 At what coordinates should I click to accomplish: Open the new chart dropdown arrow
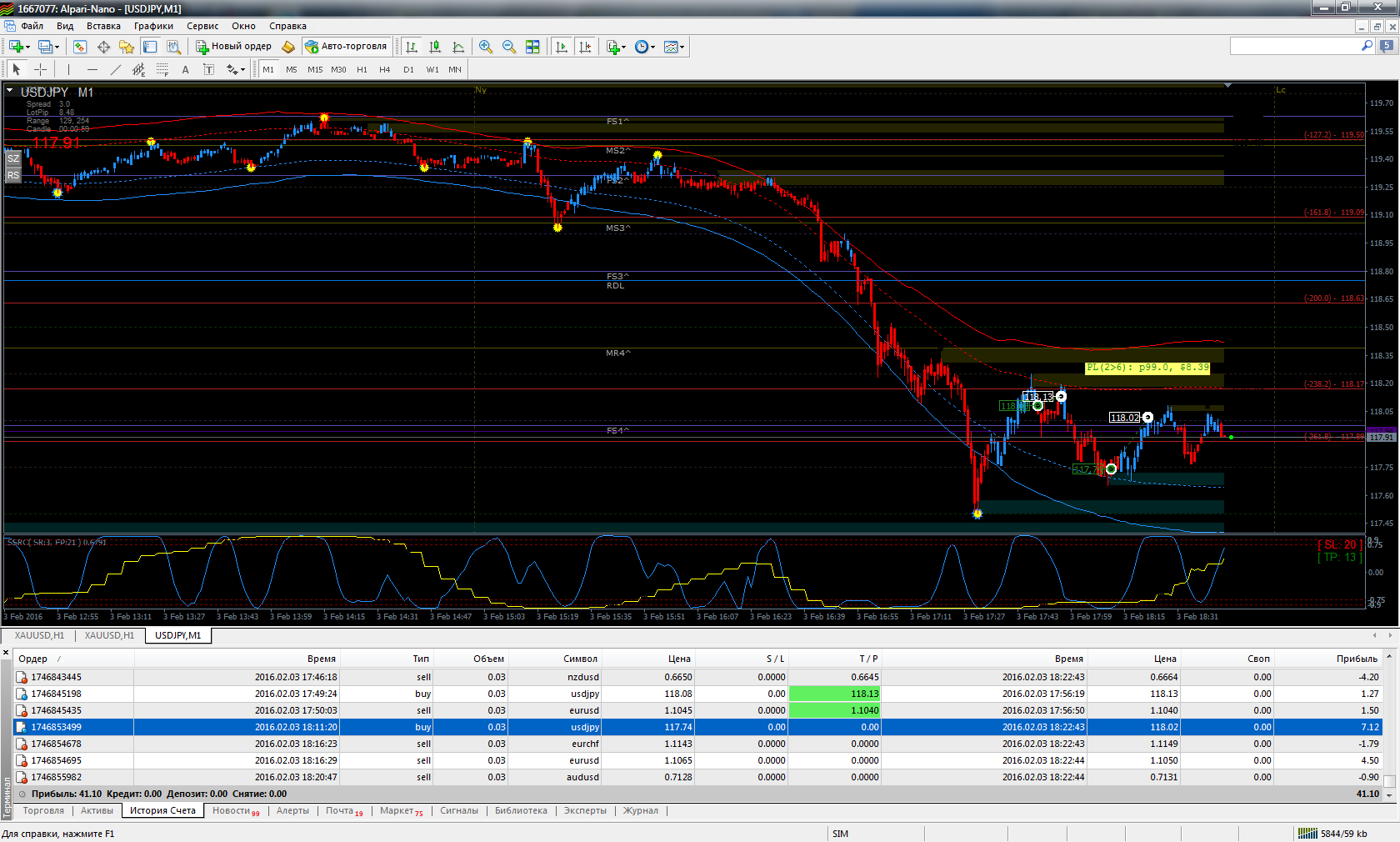click(x=27, y=47)
